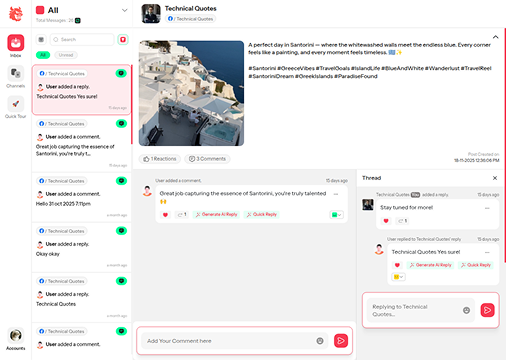Close the Thread panel
Image resolution: width=506 pixels, height=360 pixels.
[495, 178]
